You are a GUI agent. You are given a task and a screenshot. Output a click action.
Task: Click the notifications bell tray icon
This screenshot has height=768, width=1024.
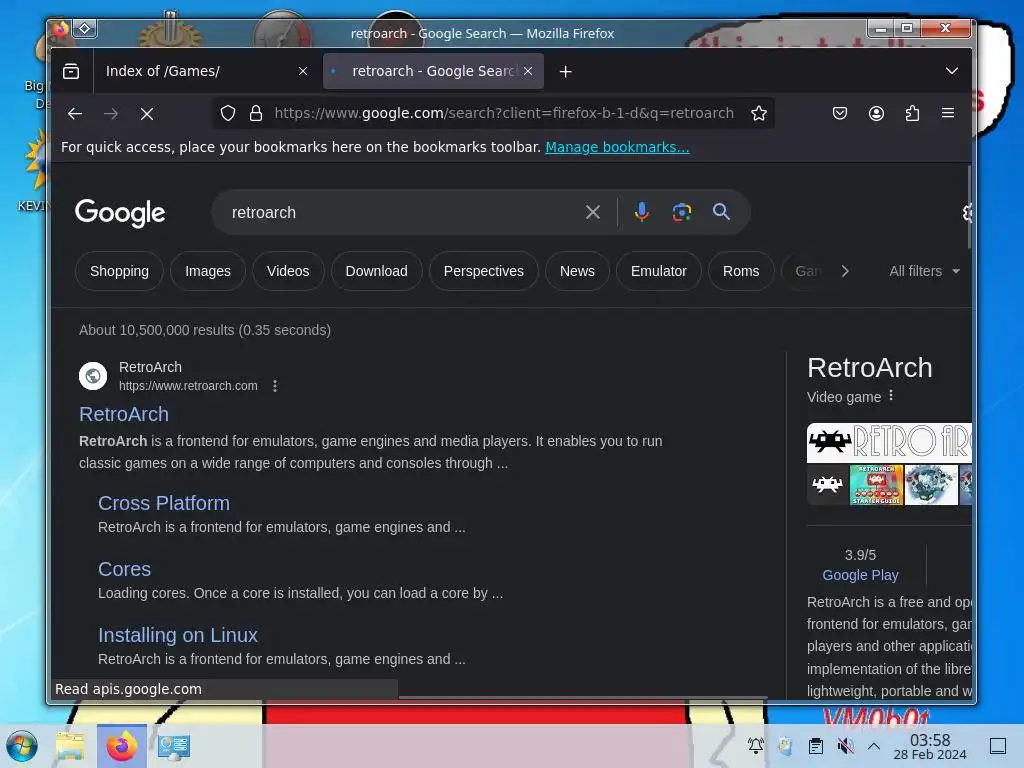[x=756, y=746]
